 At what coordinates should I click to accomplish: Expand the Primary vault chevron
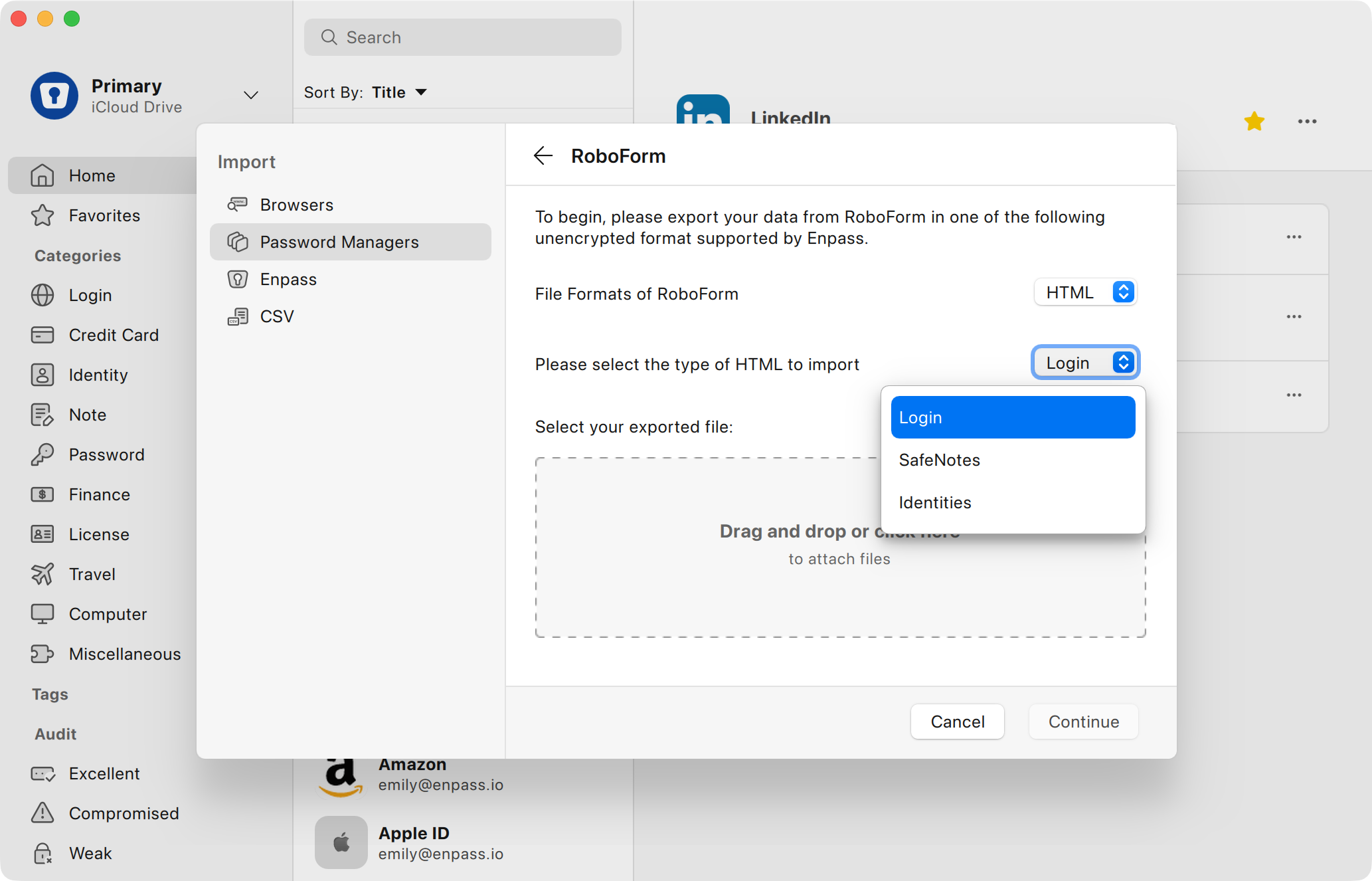pyautogui.click(x=251, y=95)
